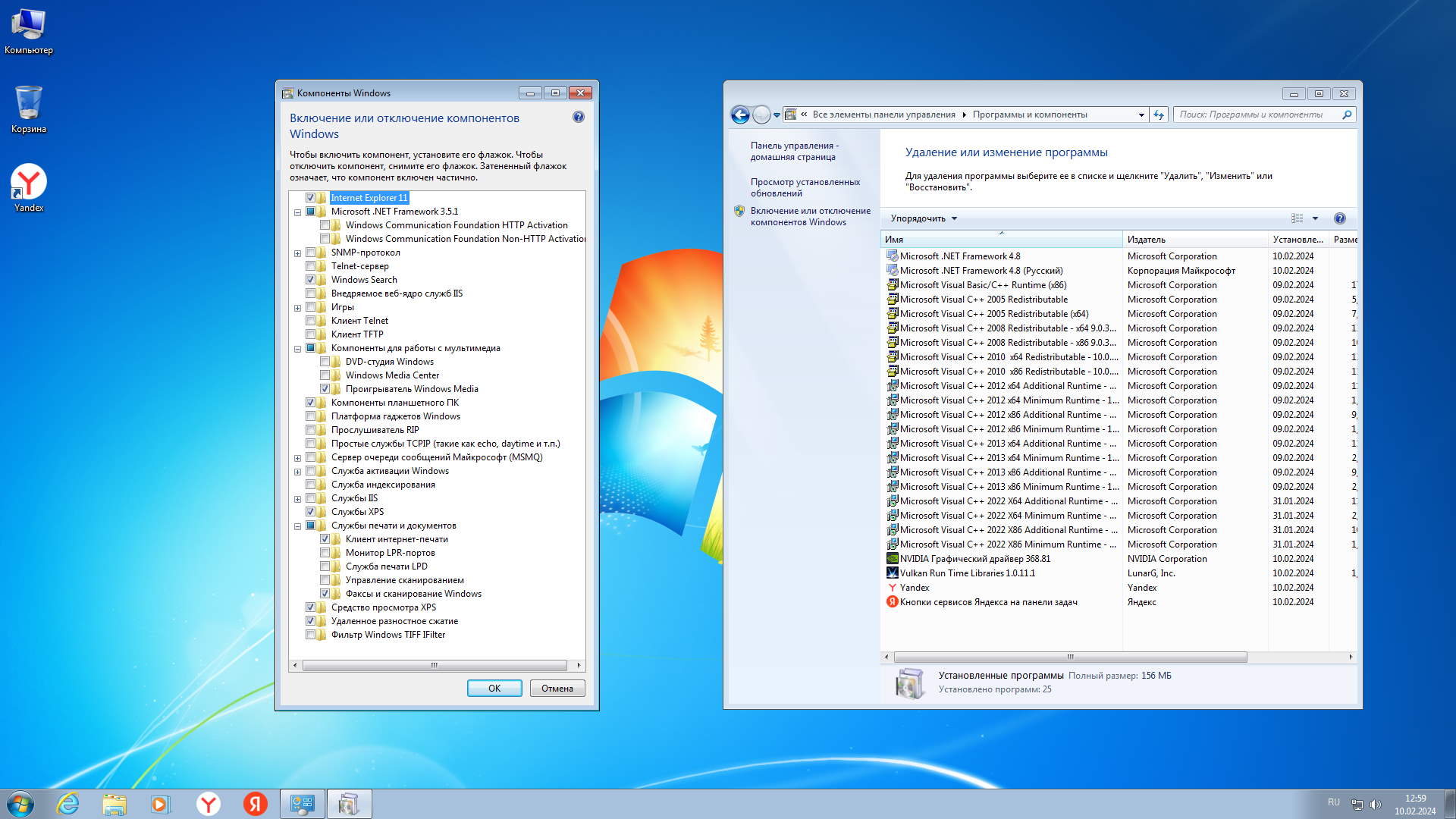Click the view mode icon in toolbar
1456x819 pixels.
pos(1298,218)
